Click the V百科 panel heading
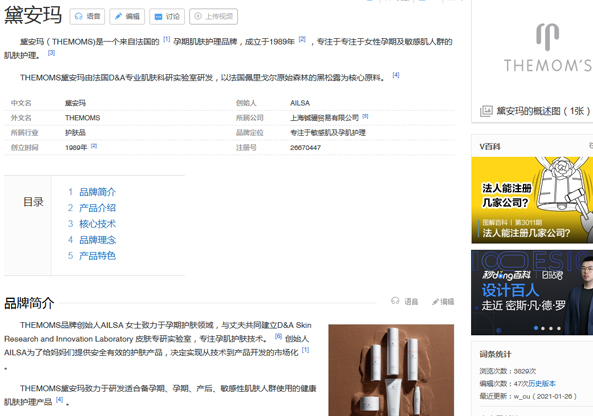Screen dimensions: 593x416 (x=490, y=147)
